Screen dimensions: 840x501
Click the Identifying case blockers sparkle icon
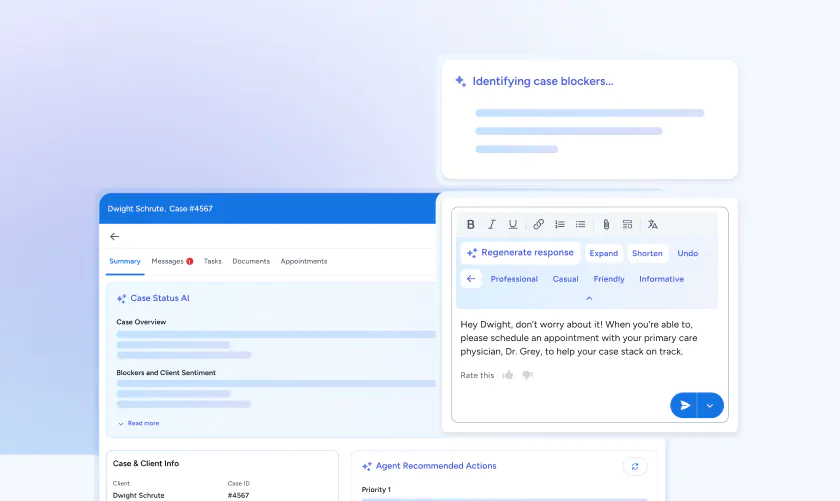[461, 81]
